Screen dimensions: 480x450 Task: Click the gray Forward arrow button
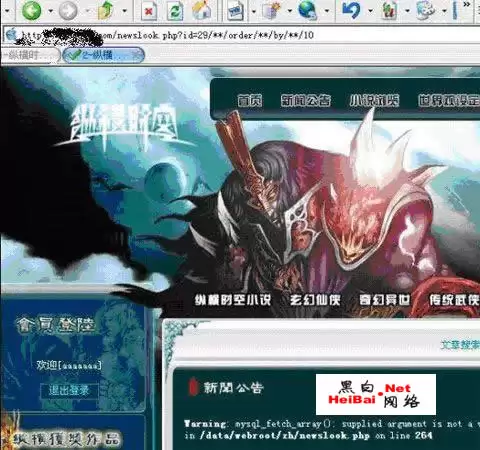pos(68,11)
